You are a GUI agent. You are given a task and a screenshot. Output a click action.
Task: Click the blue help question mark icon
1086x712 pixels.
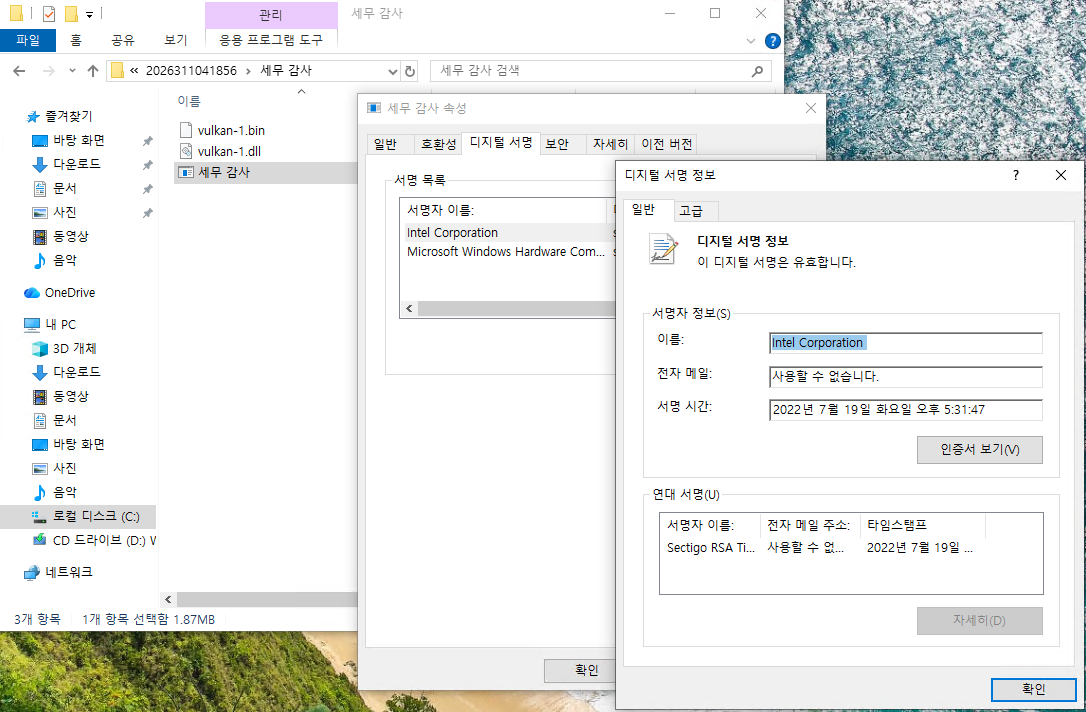[772, 41]
